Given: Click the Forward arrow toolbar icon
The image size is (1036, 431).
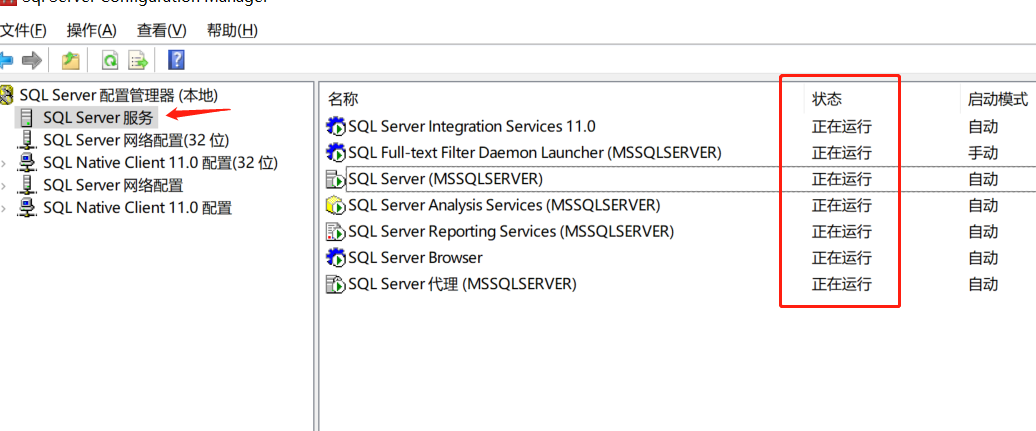Looking at the screenshot, I should 31,61.
